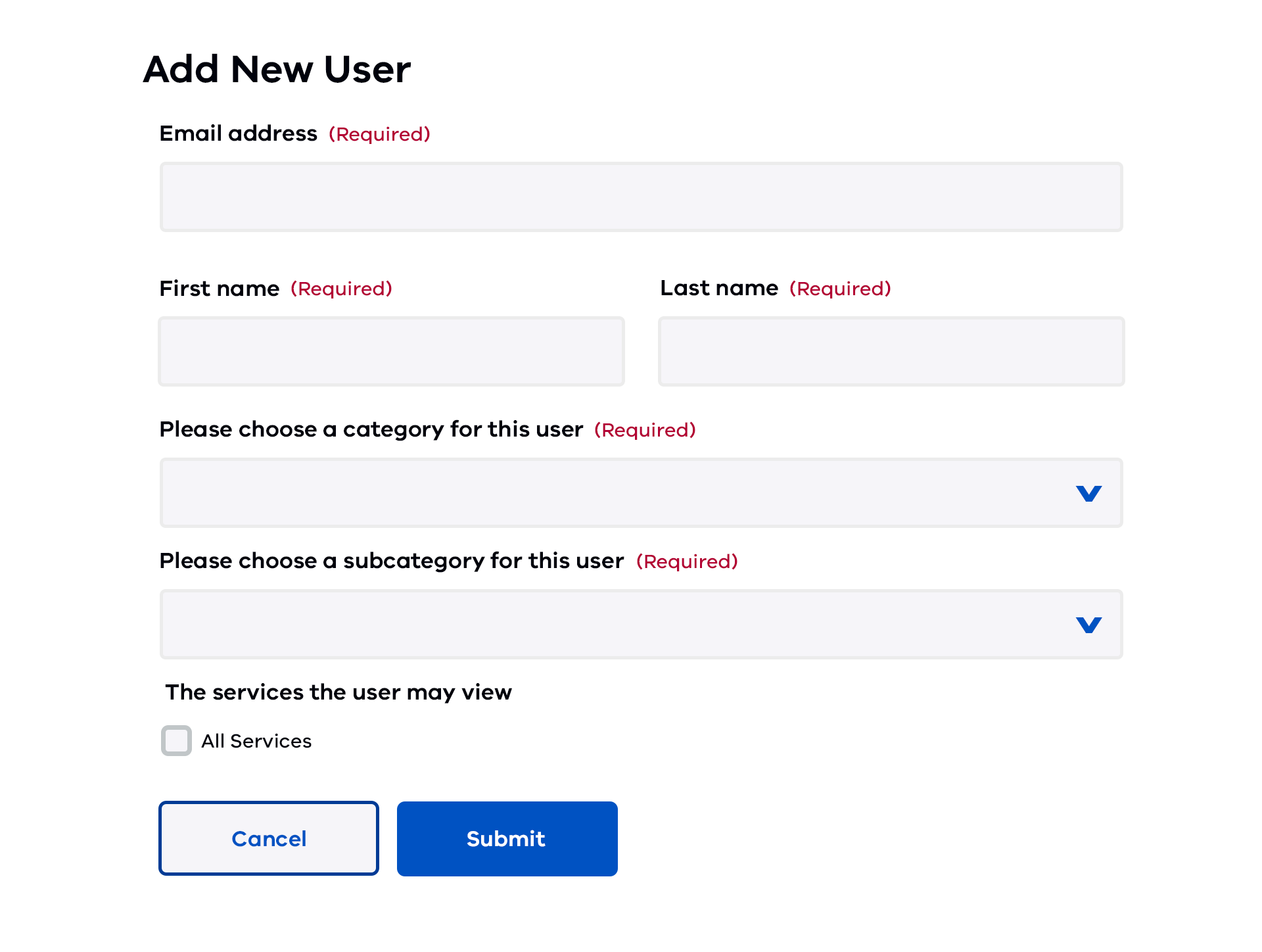Click the Email address label

click(x=238, y=133)
